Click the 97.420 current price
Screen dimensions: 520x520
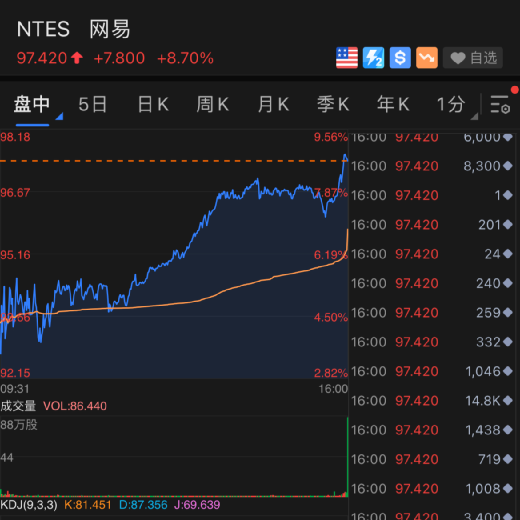[42, 58]
